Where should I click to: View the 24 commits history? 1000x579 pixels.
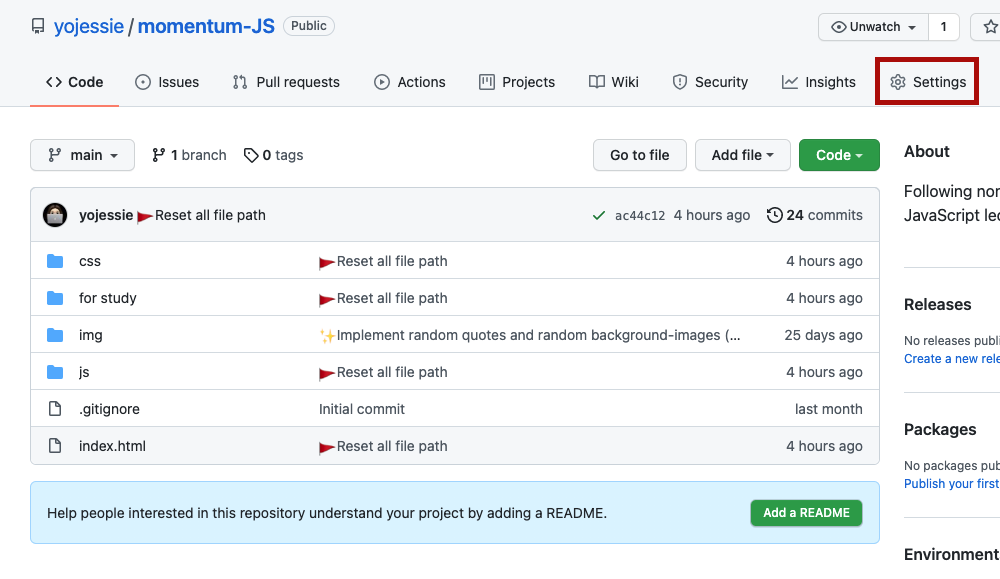[x=814, y=216]
